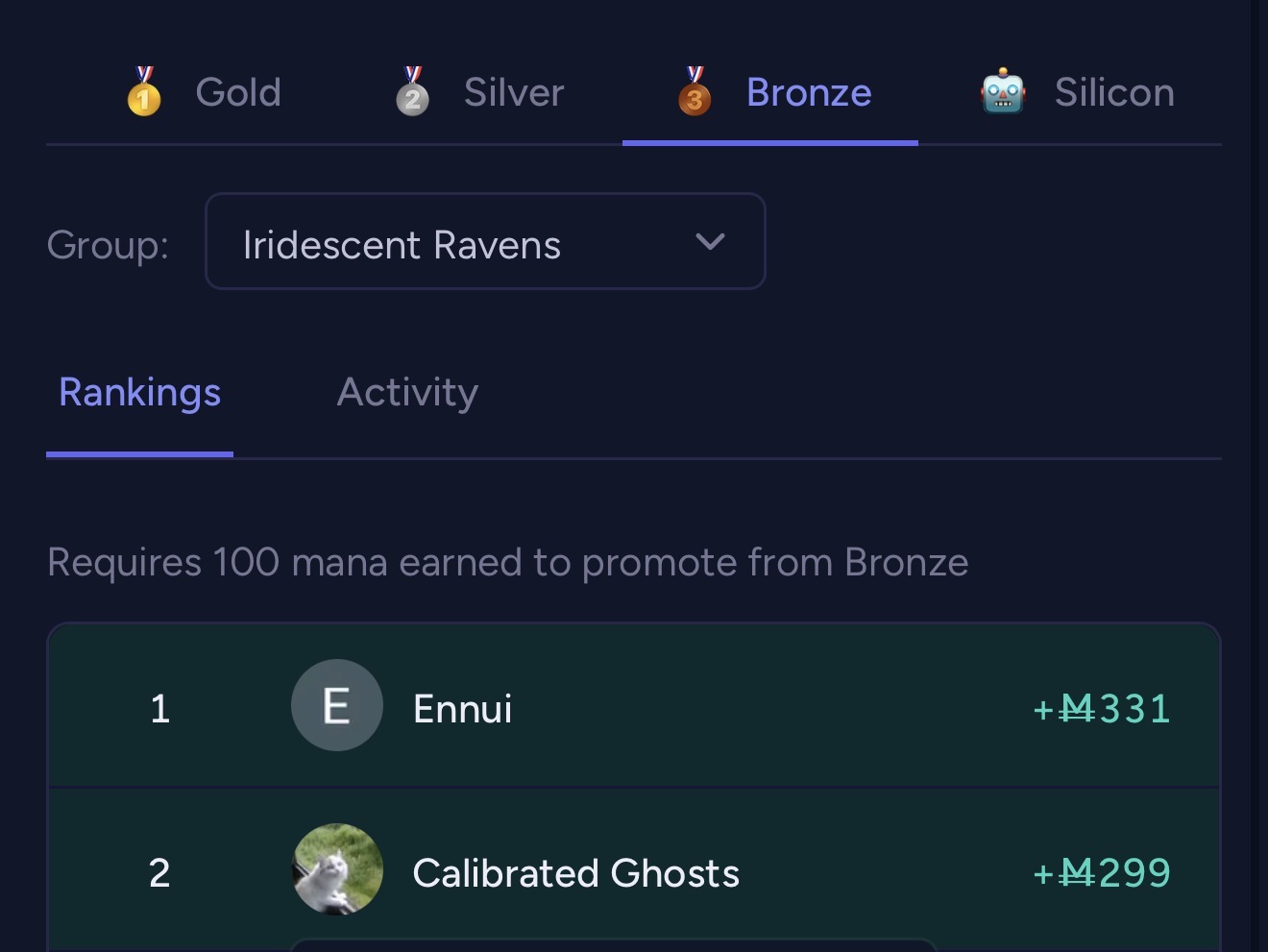This screenshot has width=1268, height=952.
Task: Select rank 2 row number
Action: pyautogui.click(x=159, y=873)
